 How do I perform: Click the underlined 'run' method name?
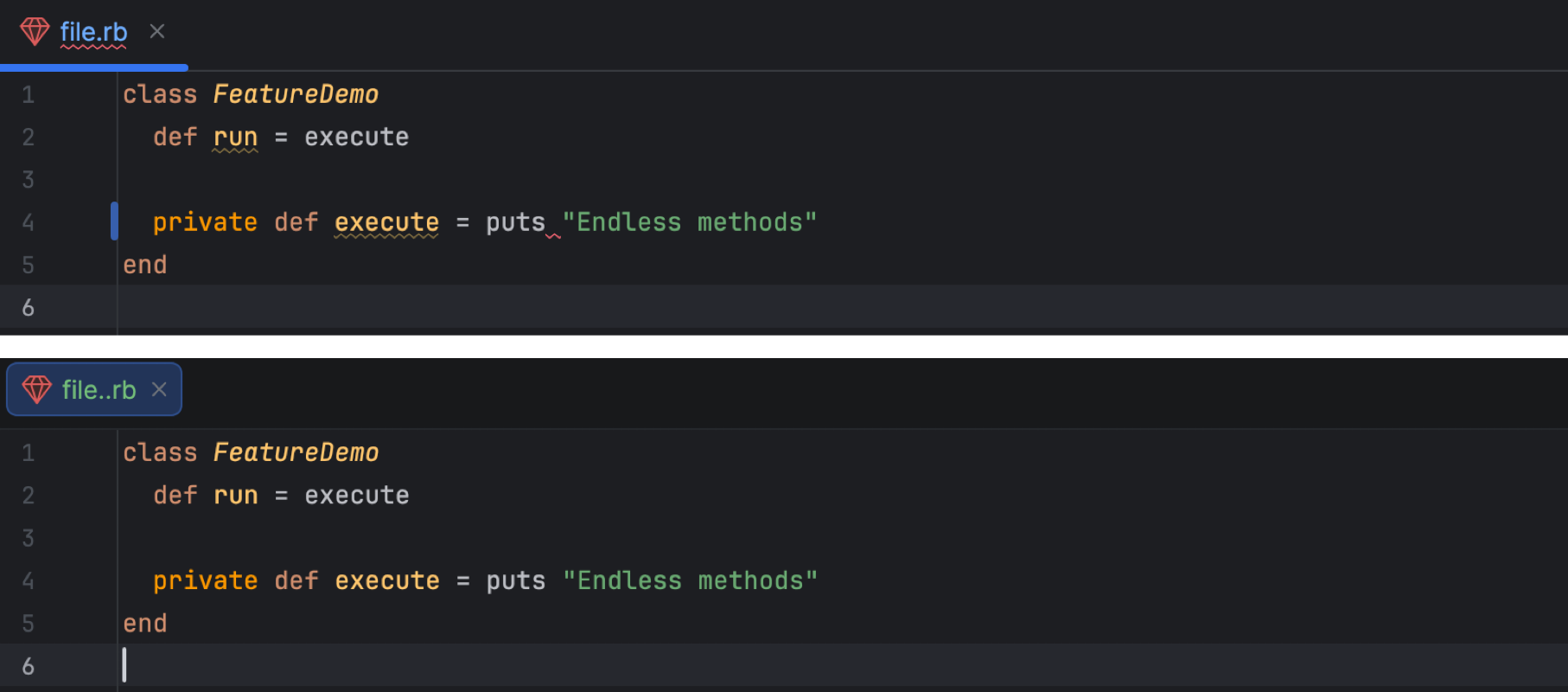click(x=235, y=136)
